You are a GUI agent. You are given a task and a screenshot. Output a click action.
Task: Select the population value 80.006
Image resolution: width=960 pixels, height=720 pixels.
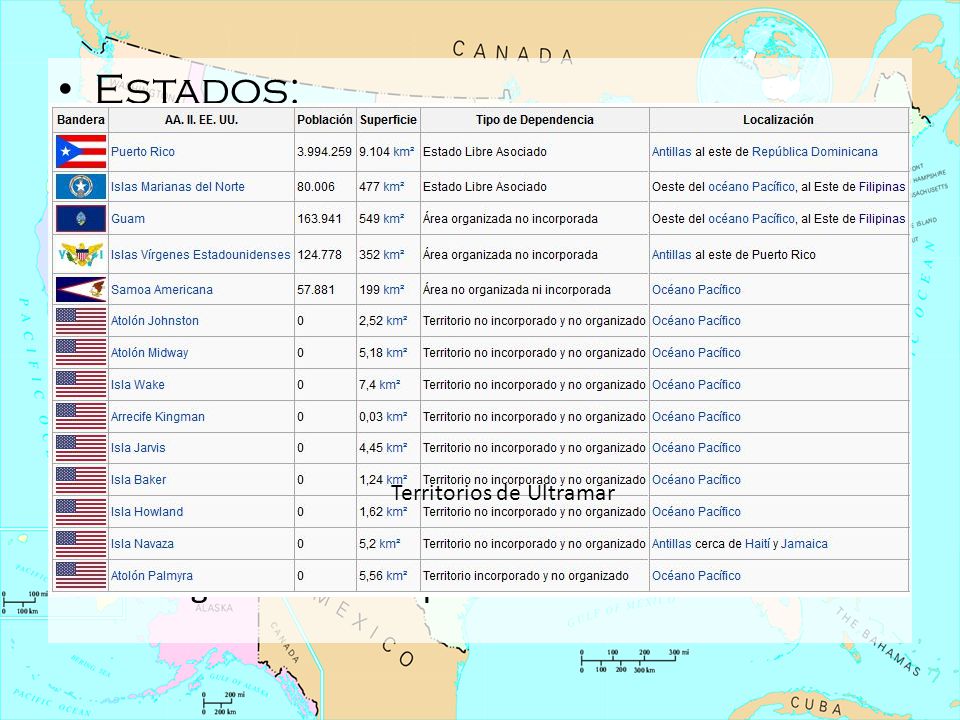pos(316,187)
